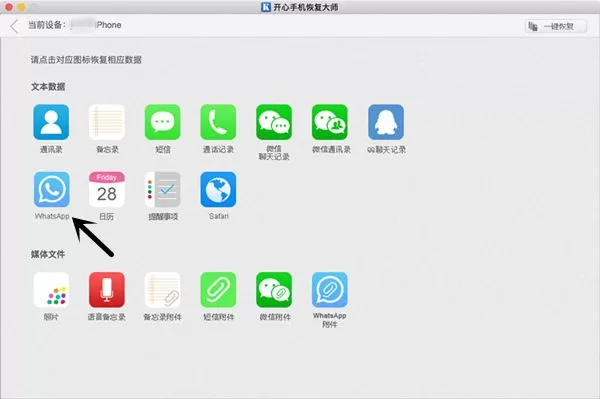Choose the 短信附件 message attachments icon
The height and width of the screenshot is (399, 600).
tap(218, 290)
